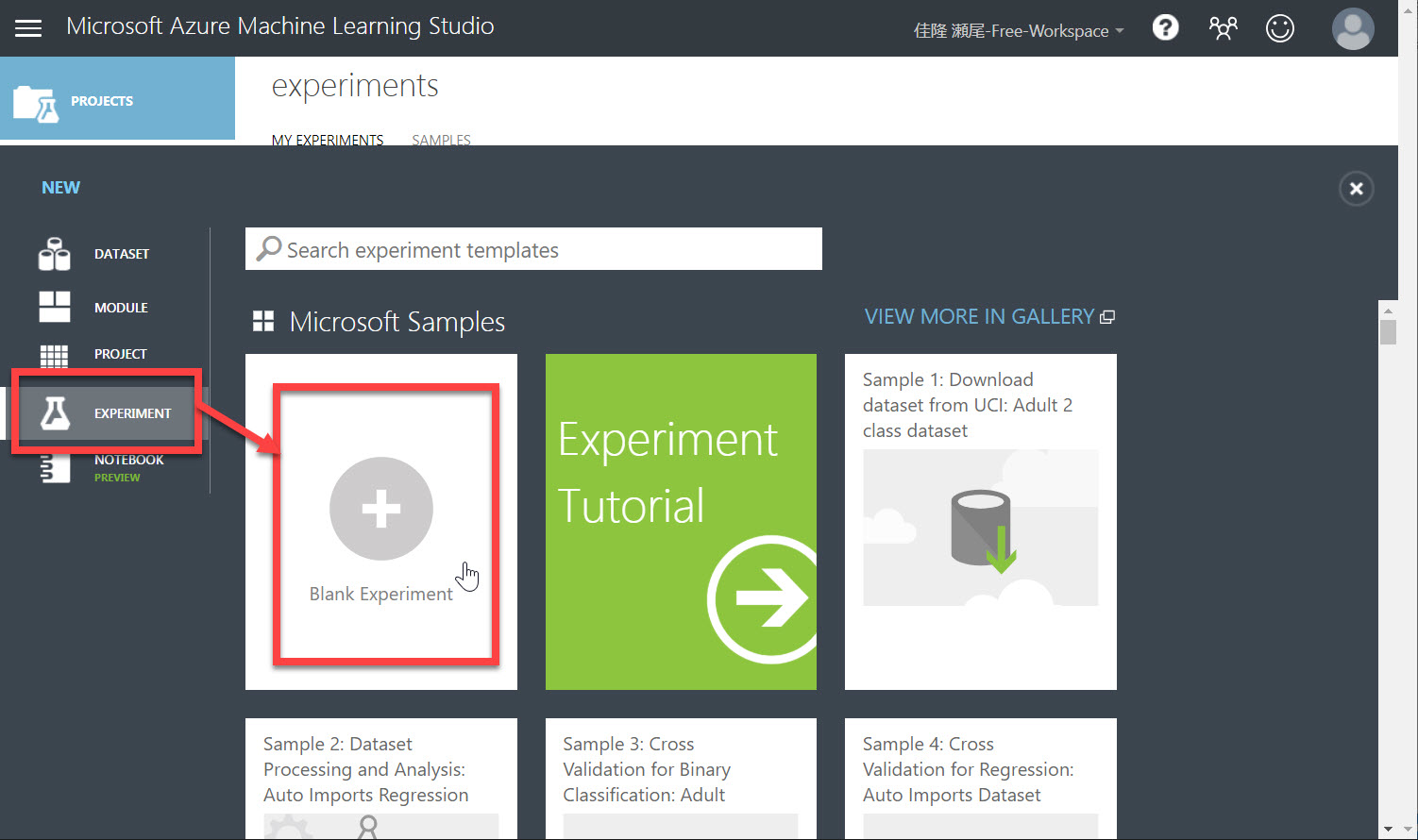
Task: Click the Experiment Tutorial arrow circle
Action: pyautogui.click(x=763, y=598)
